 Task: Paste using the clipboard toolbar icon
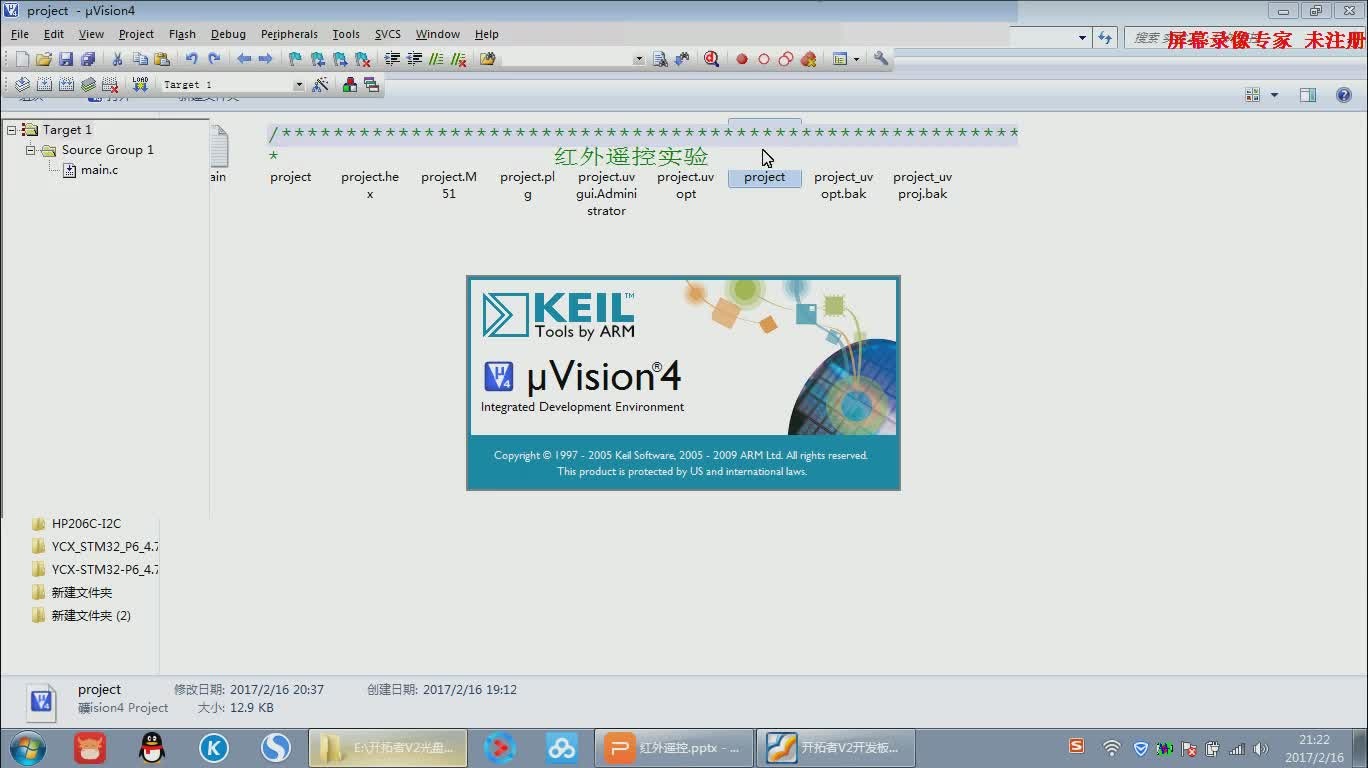coord(162,59)
